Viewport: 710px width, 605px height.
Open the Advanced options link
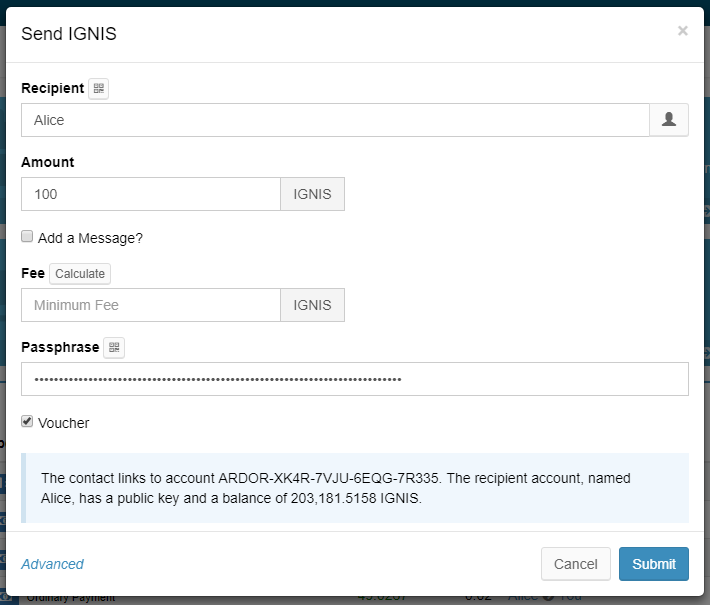52,564
